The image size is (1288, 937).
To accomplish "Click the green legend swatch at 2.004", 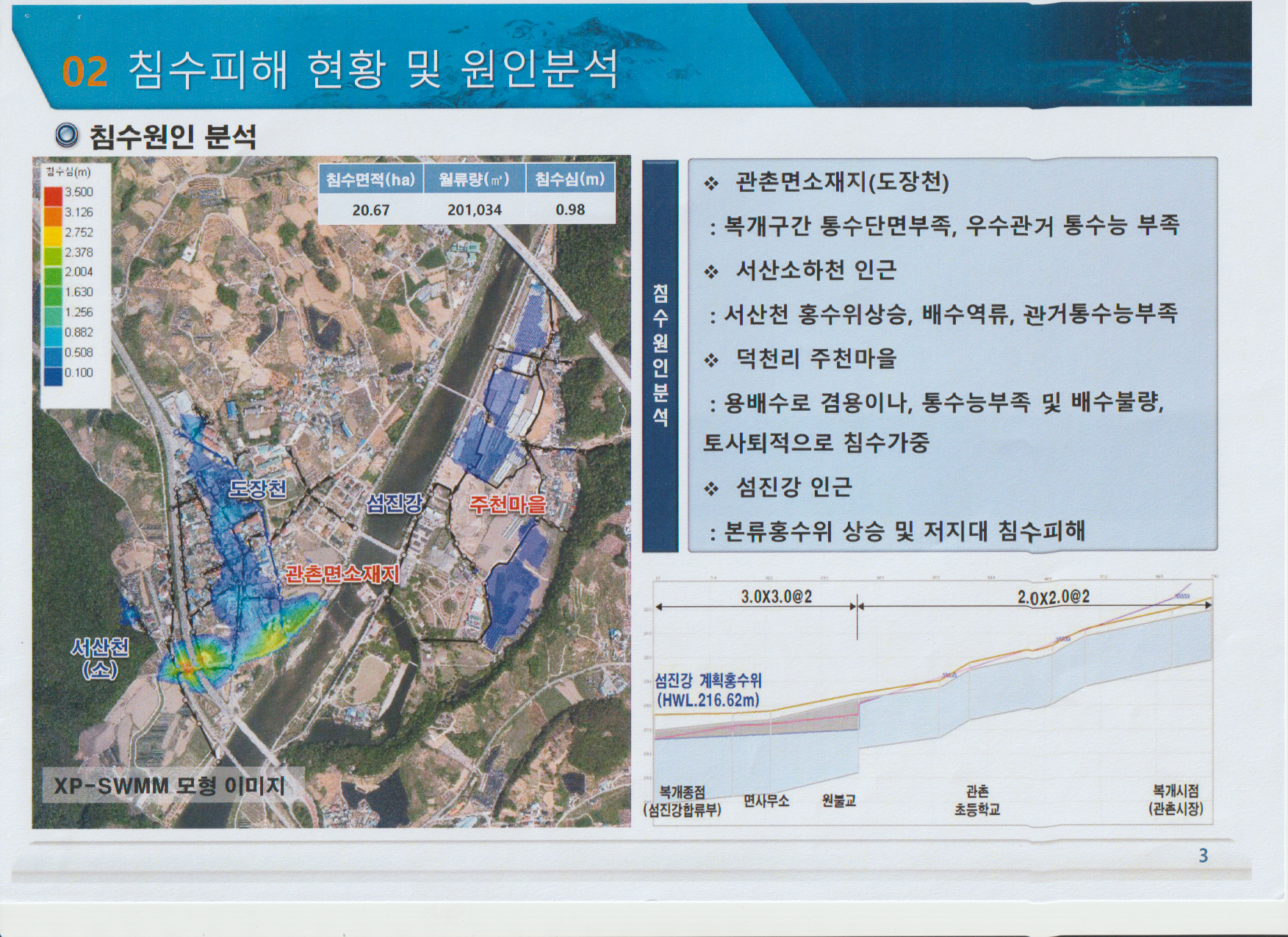I will tap(53, 276).
